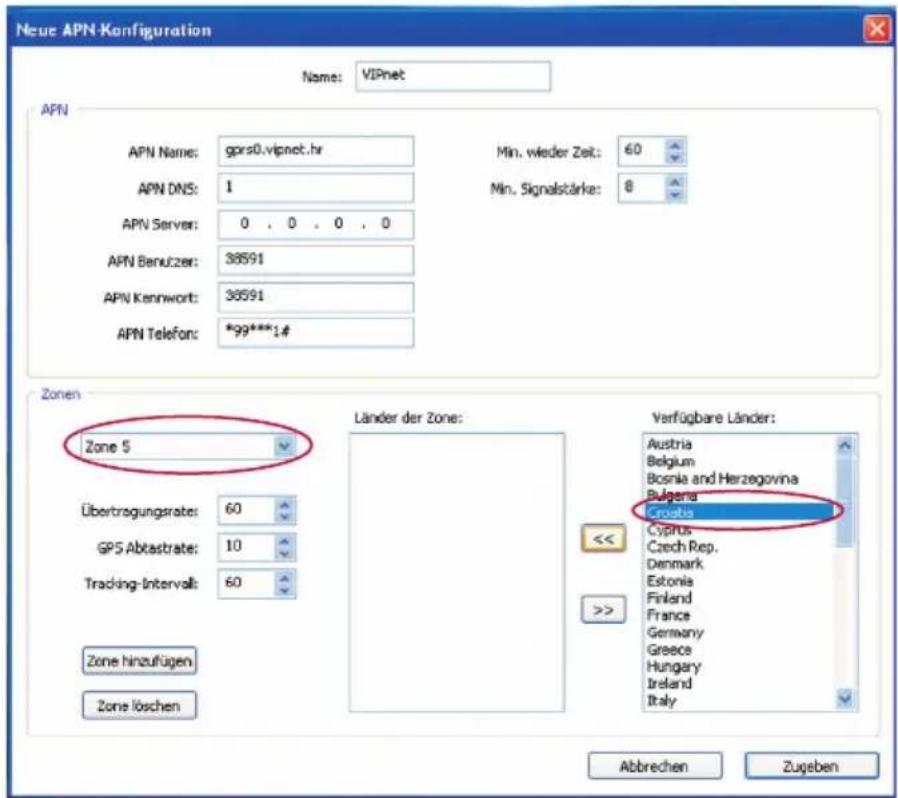Select France in available countries
898x798 pixels.
[x=668, y=615]
